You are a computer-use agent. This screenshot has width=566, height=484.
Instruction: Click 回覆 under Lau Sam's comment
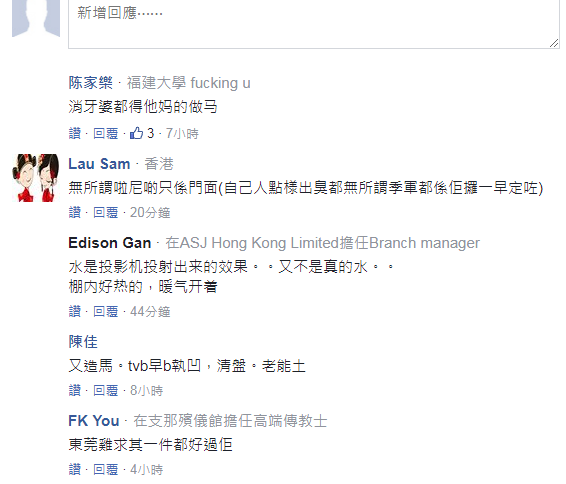[105, 212]
